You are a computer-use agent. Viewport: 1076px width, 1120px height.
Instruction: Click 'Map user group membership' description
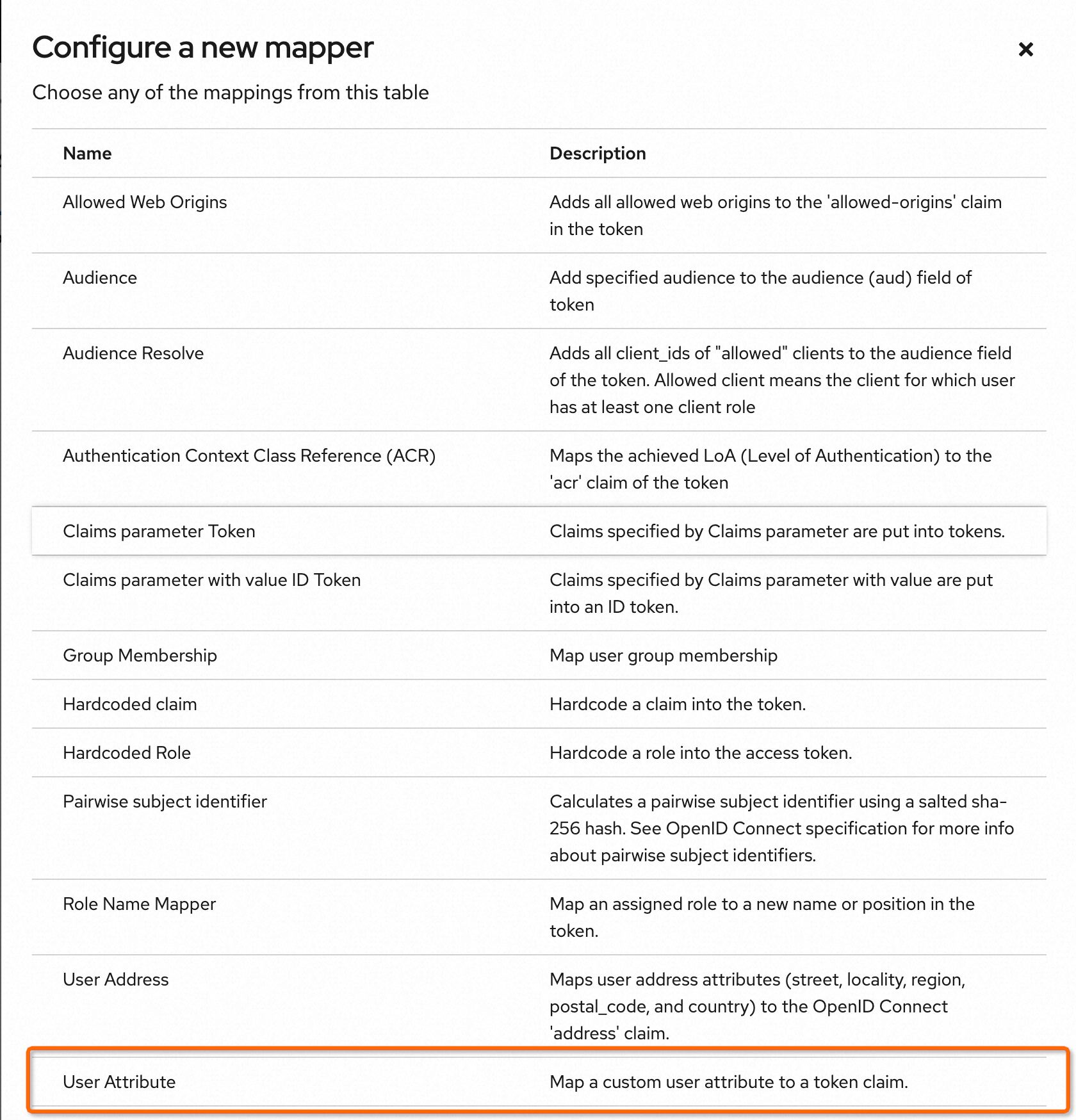pyautogui.click(x=663, y=656)
